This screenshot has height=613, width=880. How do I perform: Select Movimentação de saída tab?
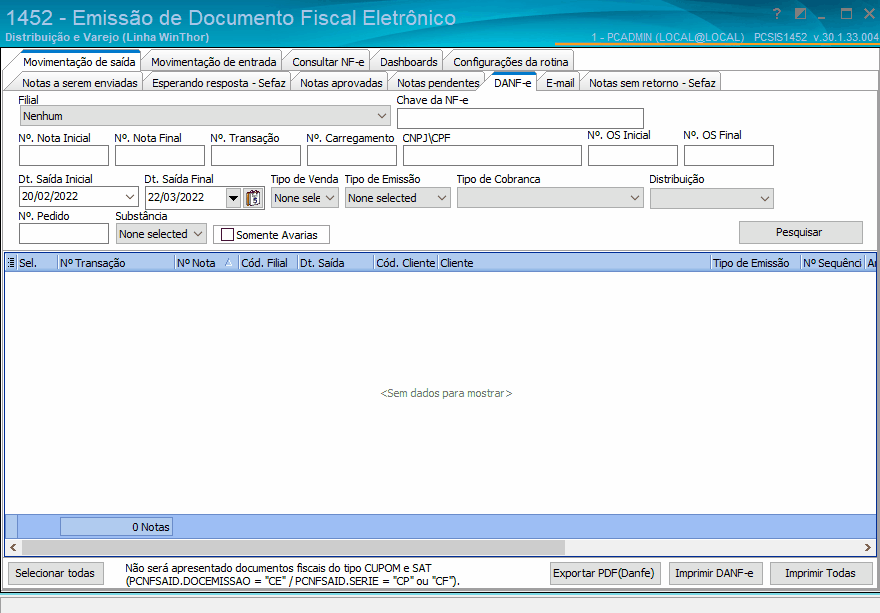[79, 62]
